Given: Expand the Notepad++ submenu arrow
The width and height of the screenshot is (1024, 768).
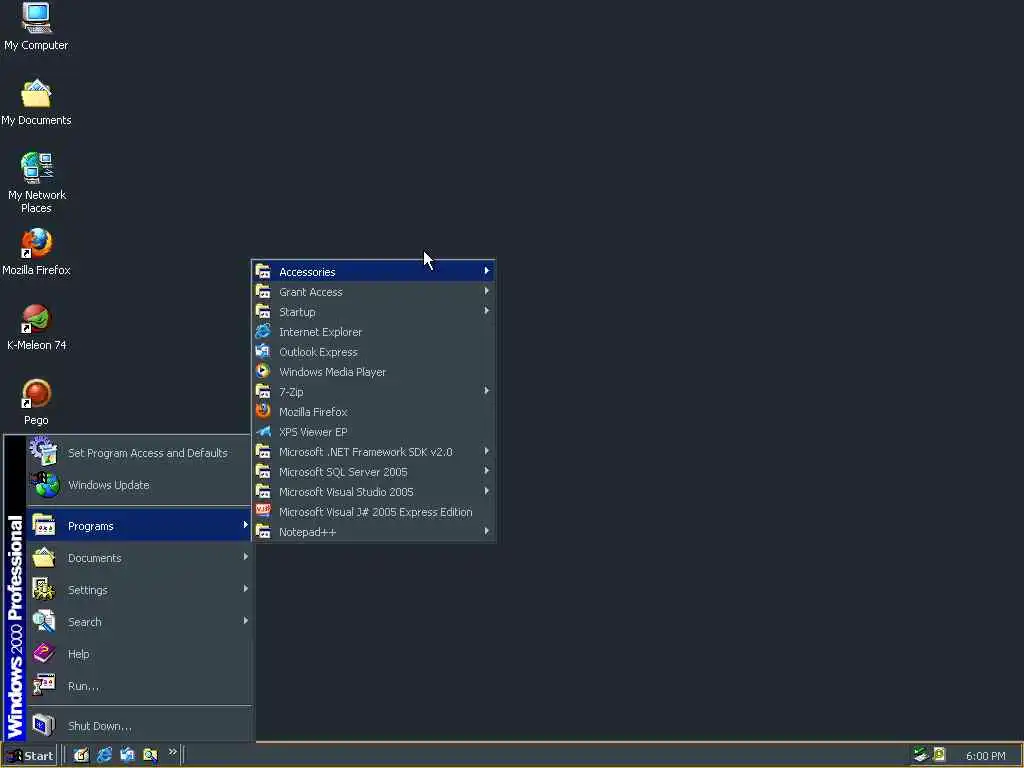Looking at the screenshot, I should (x=487, y=531).
